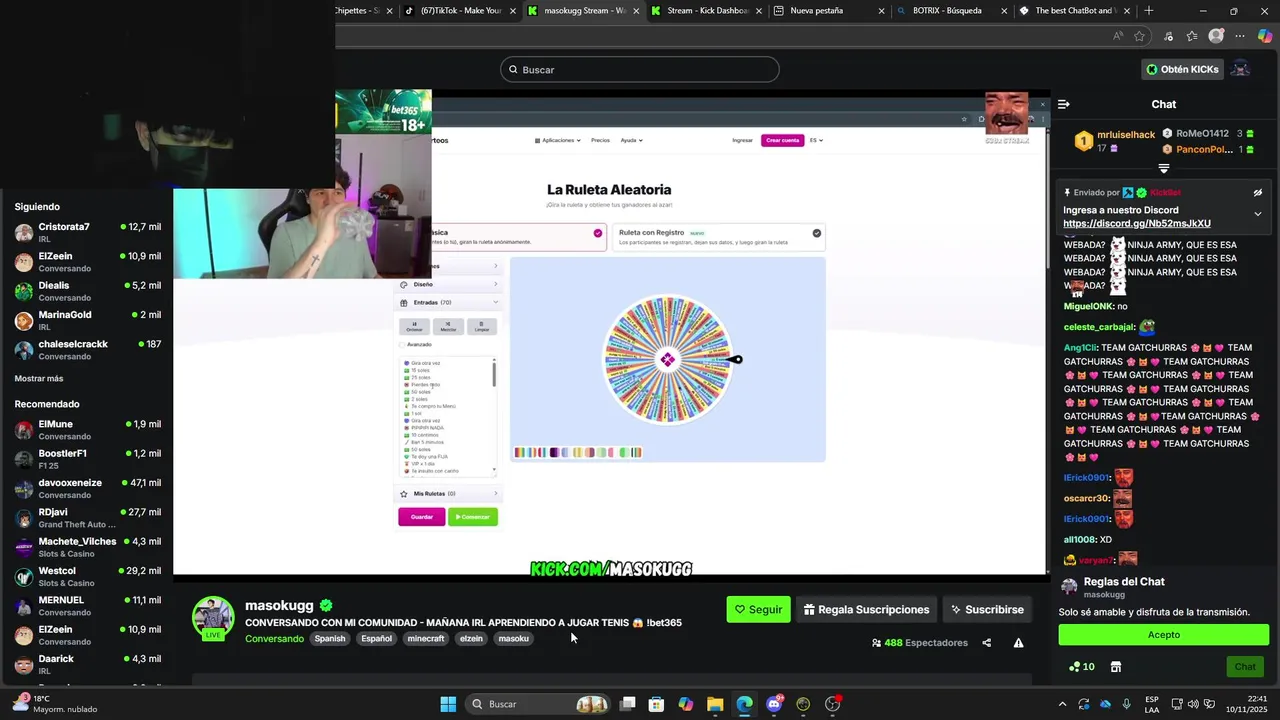Image resolution: width=1280 pixels, height=720 pixels.
Task: Open the Conversando category link
Action: click(274, 639)
